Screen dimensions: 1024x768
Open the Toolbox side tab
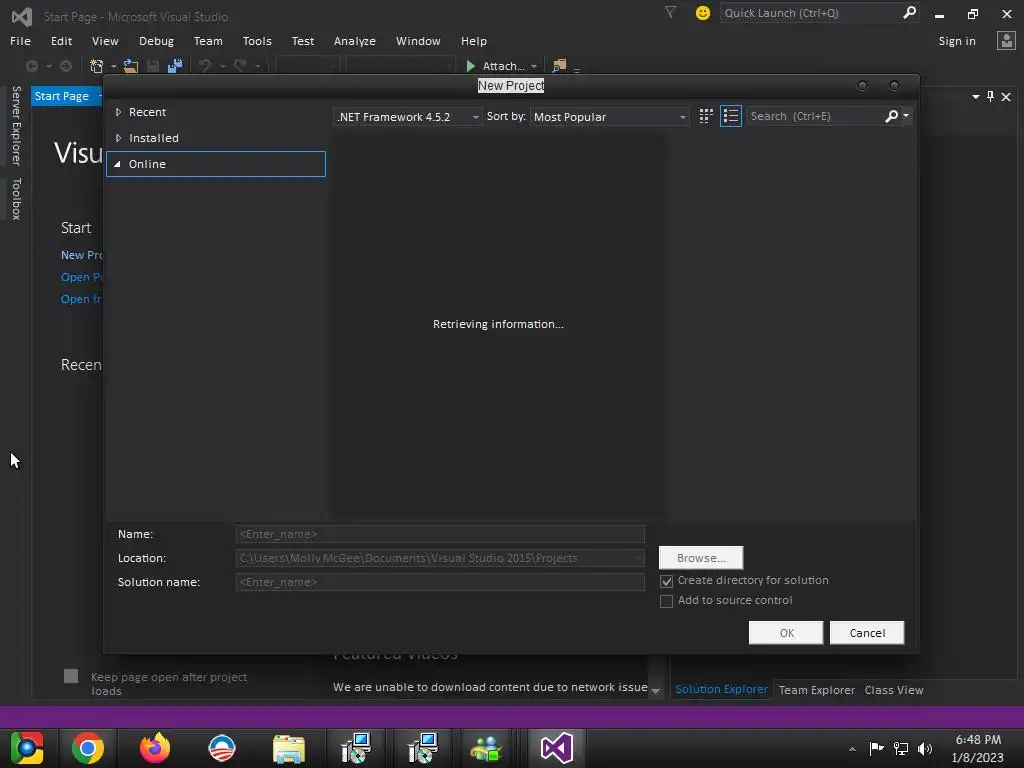click(16, 199)
